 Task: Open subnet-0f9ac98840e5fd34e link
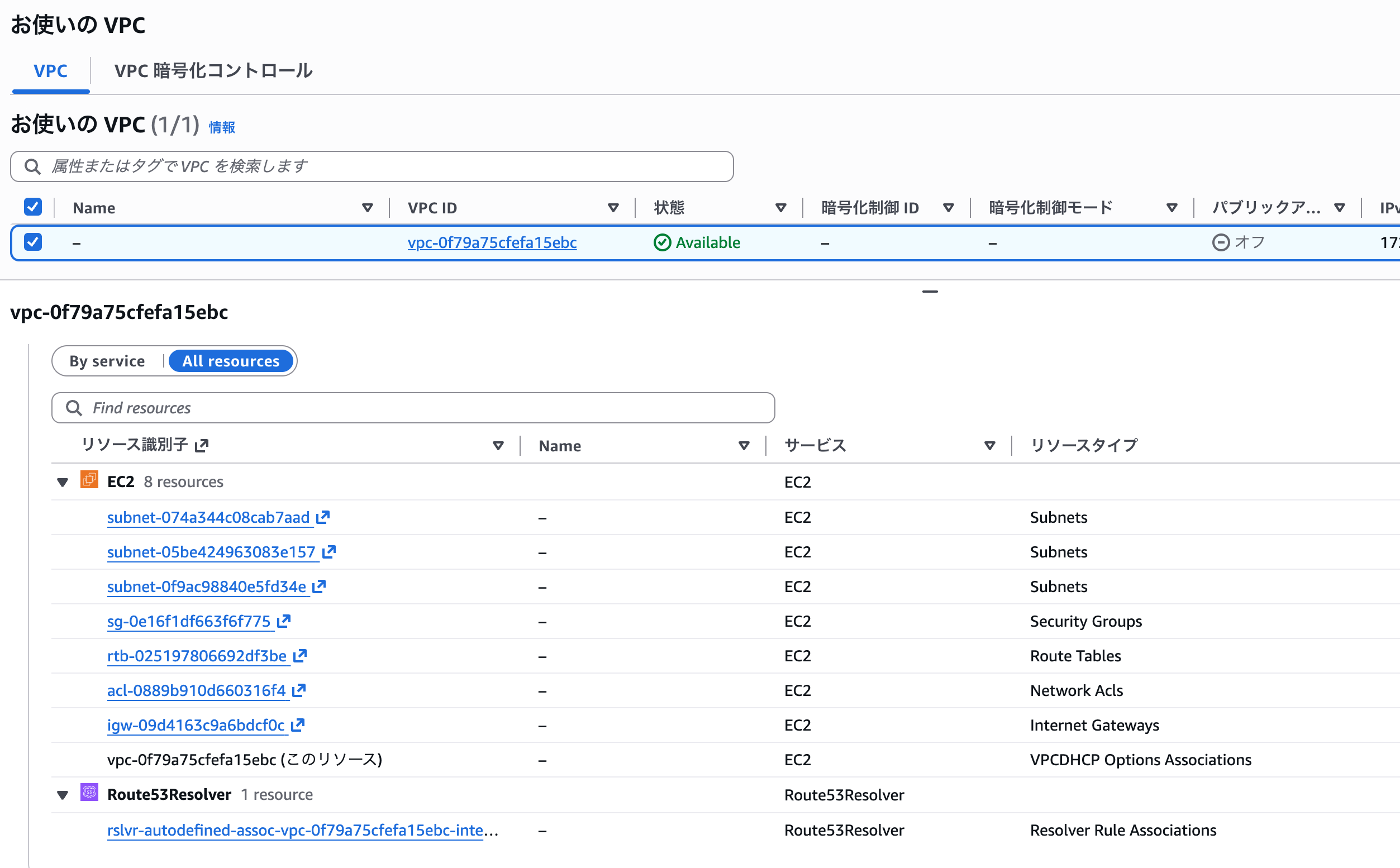pos(207,586)
